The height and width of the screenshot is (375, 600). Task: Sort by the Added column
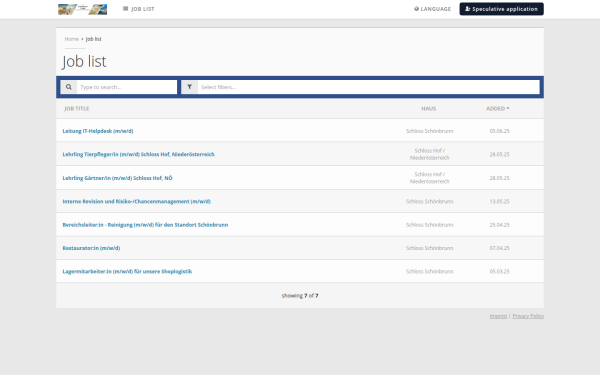[x=497, y=109]
